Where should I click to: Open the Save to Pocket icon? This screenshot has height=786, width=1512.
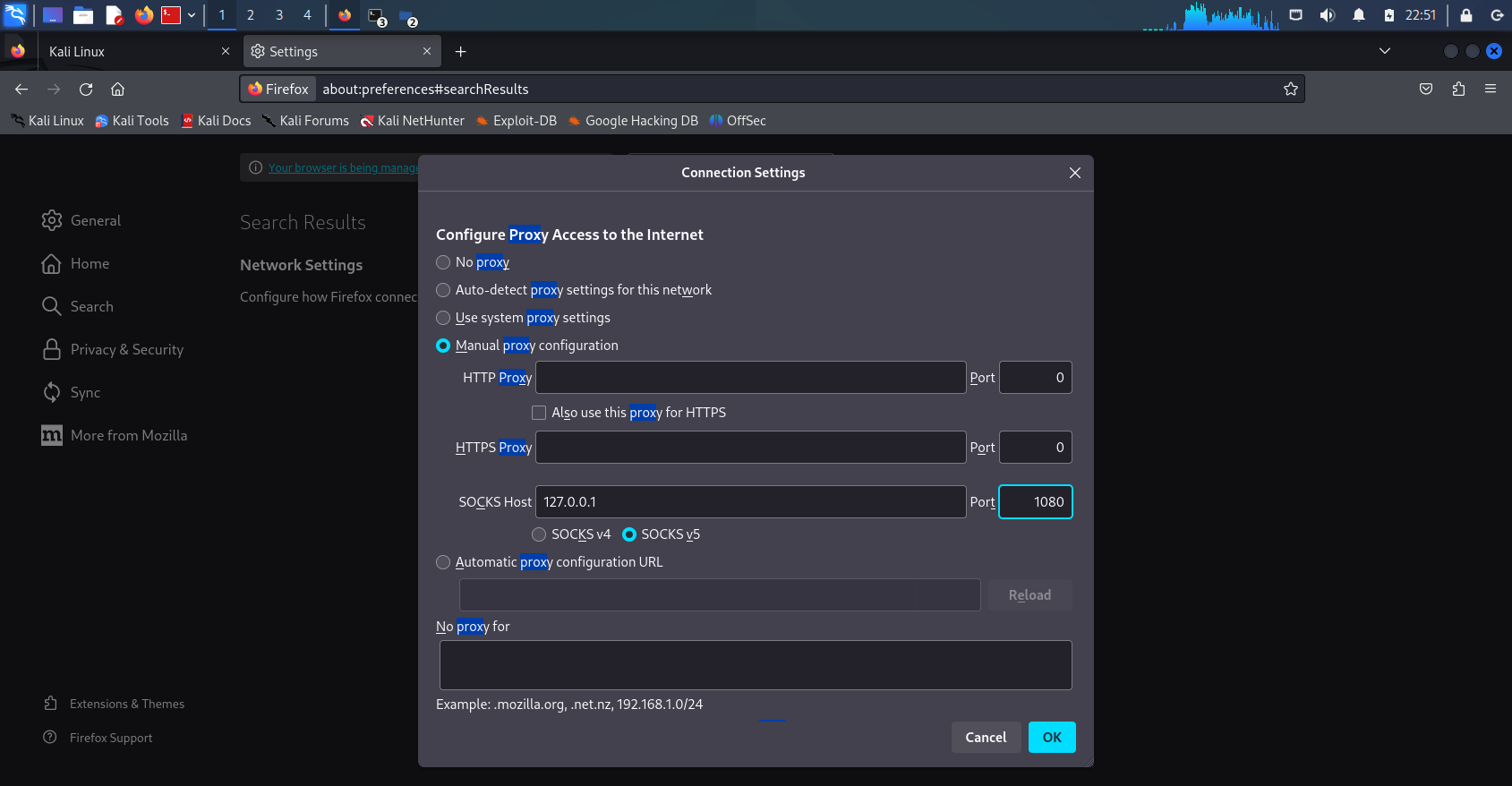coord(1426,89)
